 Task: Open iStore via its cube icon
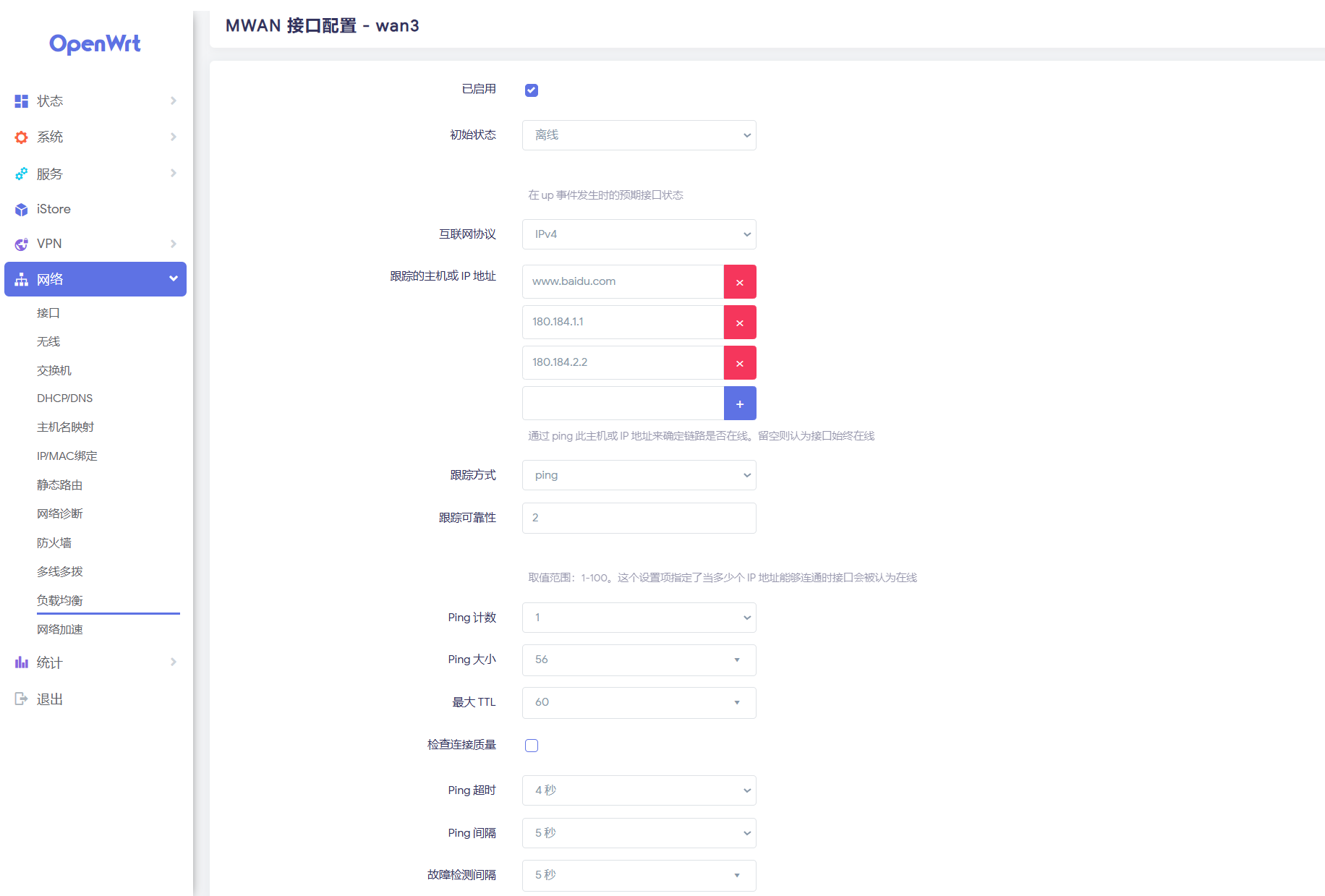coord(21,210)
